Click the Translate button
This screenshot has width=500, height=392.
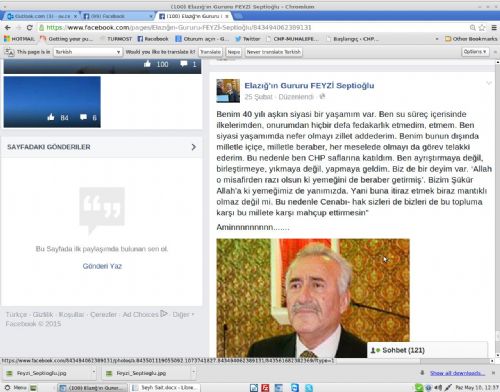pyautogui.click(x=210, y=52)
